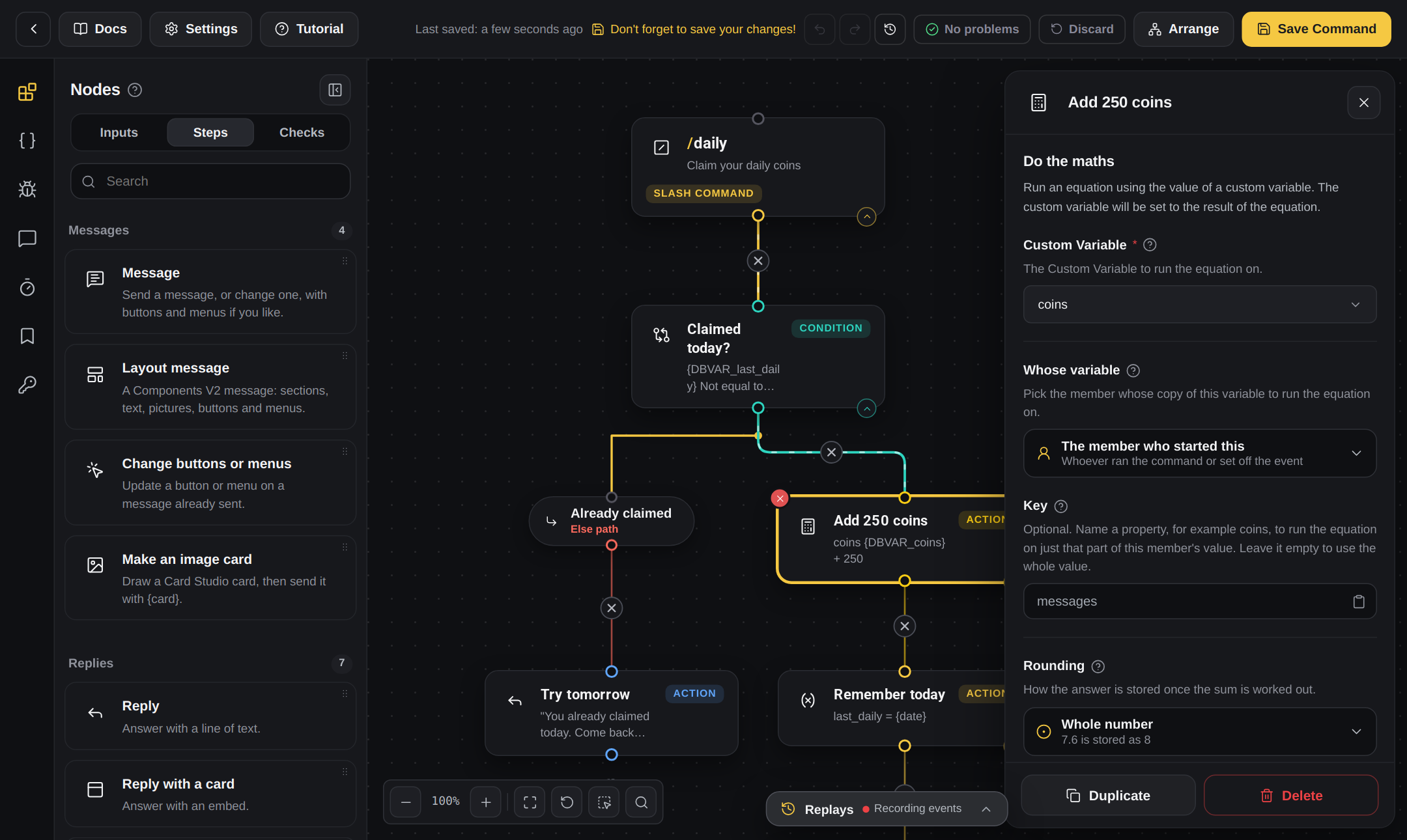1407x840 pixels.
Task: Open the timer sidebar icon
Action: pyautogui.click(x=27, y=287)
